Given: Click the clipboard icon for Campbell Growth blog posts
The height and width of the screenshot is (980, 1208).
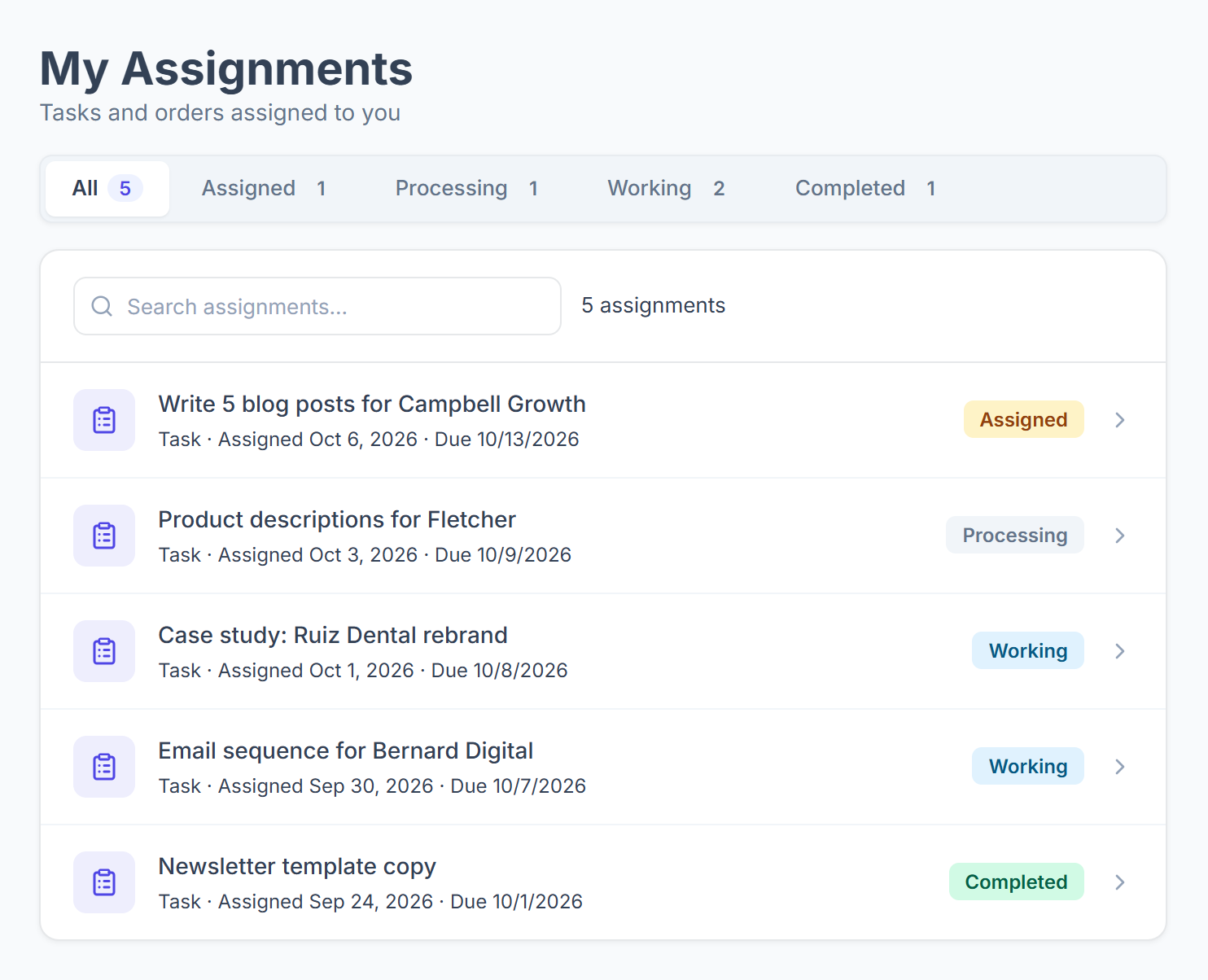Looking at the screenshot, I should [104, 420].
